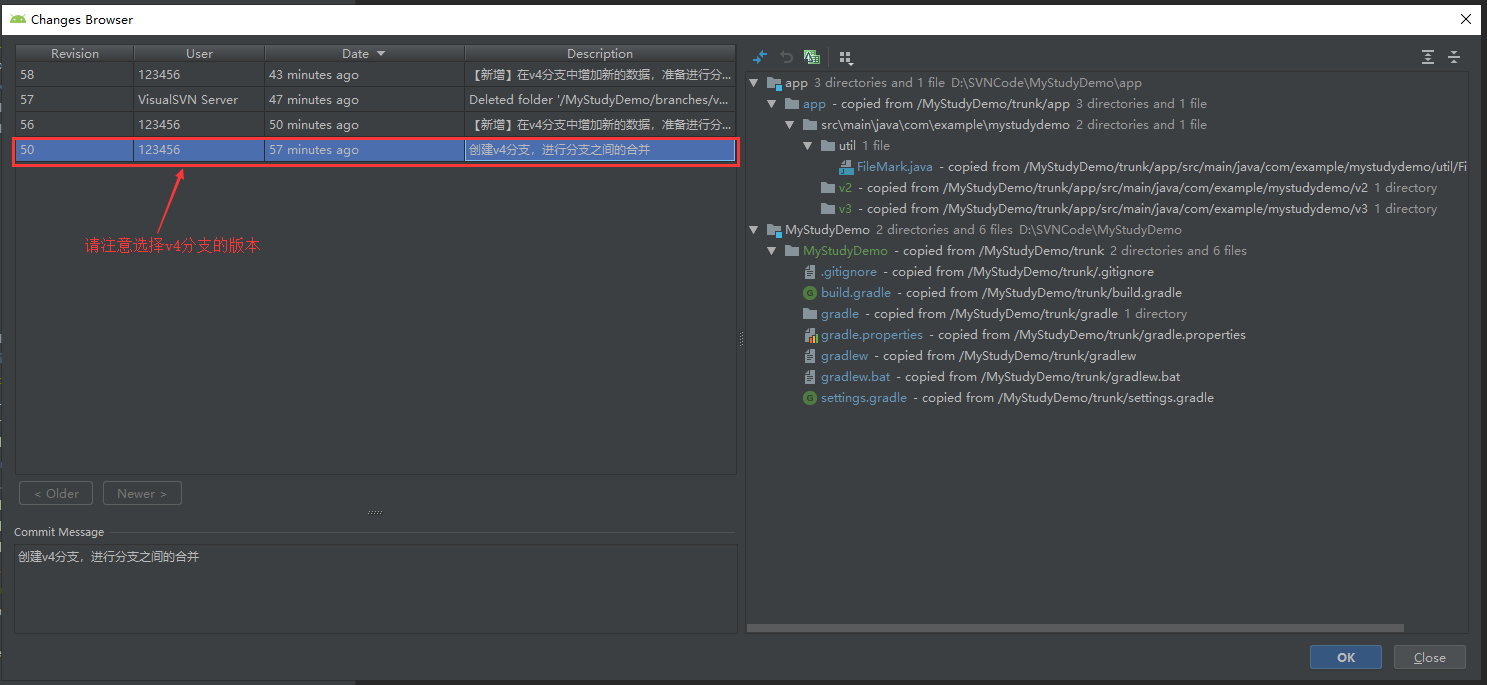The width and height of the screenshot is (1487, 685).
Task: Select the v3 folder row
Action: pyautogui.click(x=1107, y=209)
